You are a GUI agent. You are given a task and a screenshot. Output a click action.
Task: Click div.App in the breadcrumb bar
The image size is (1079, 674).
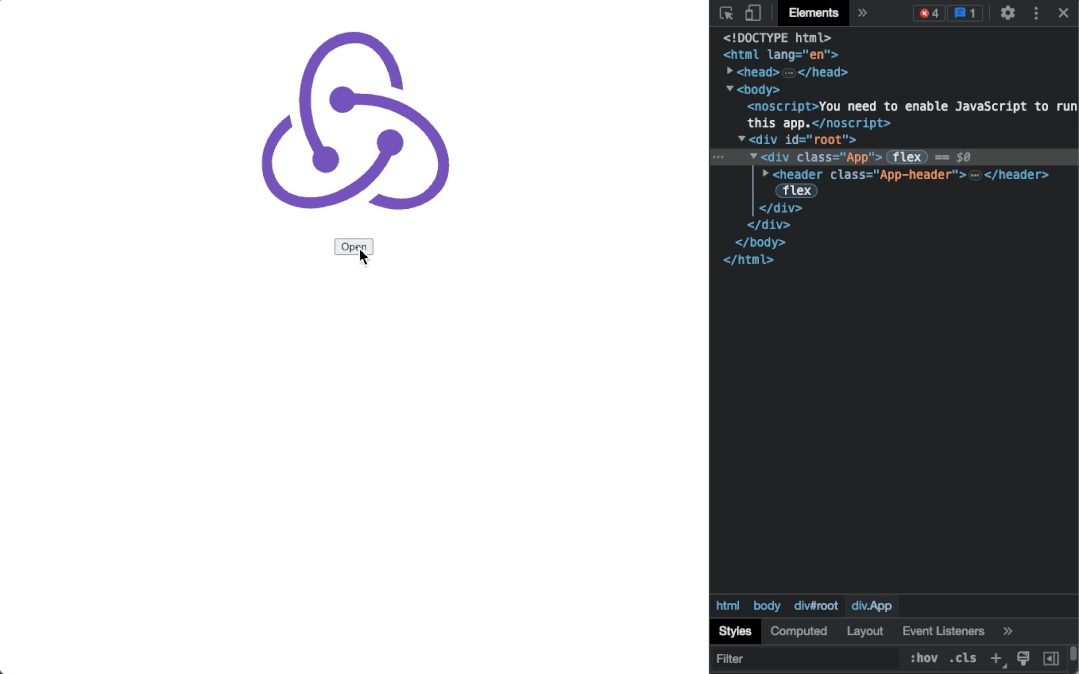[871, 606]
